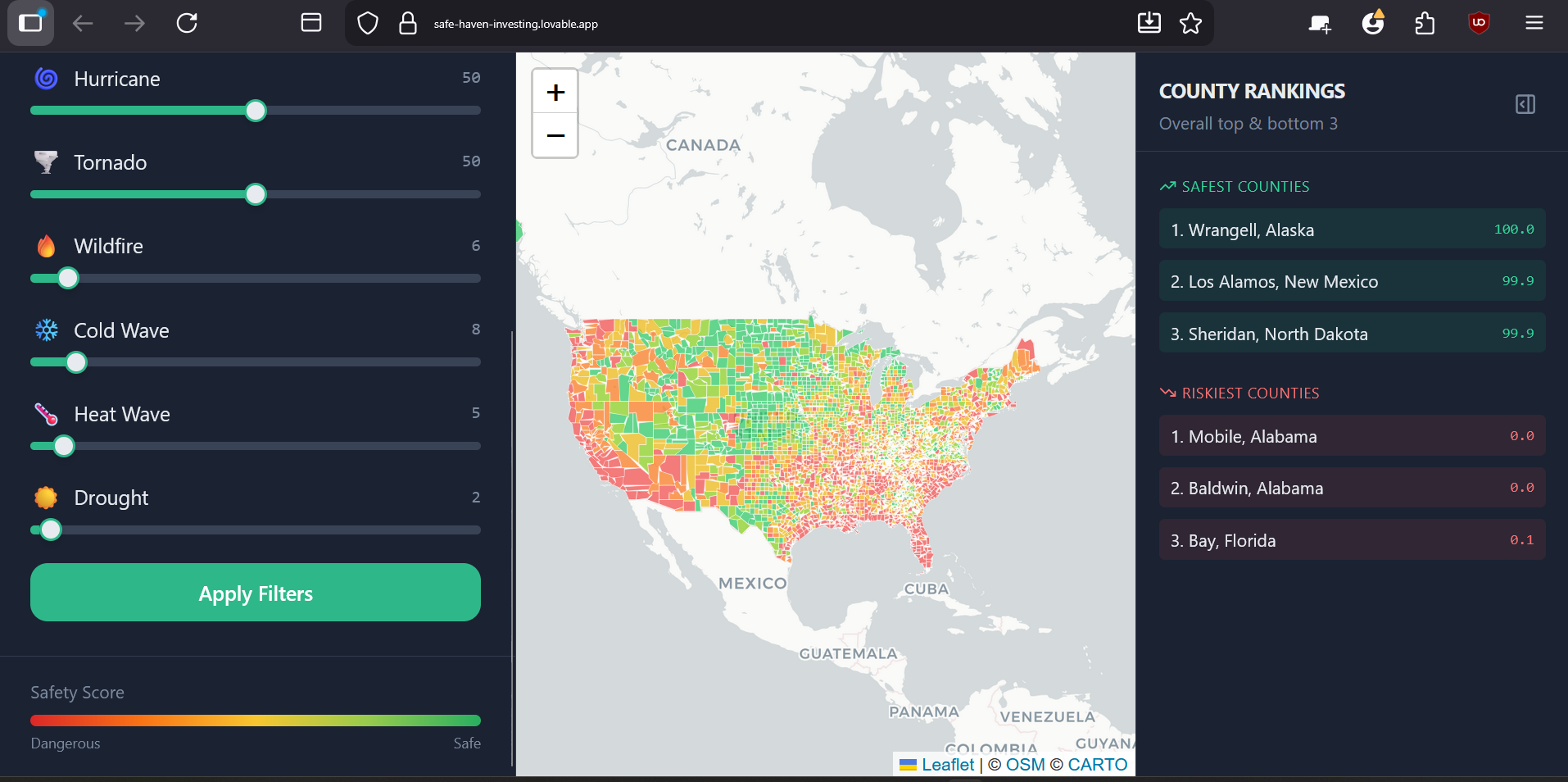
Task: Select Baldwin, Alabama ranking row
Action: (x=1352, y=488)
